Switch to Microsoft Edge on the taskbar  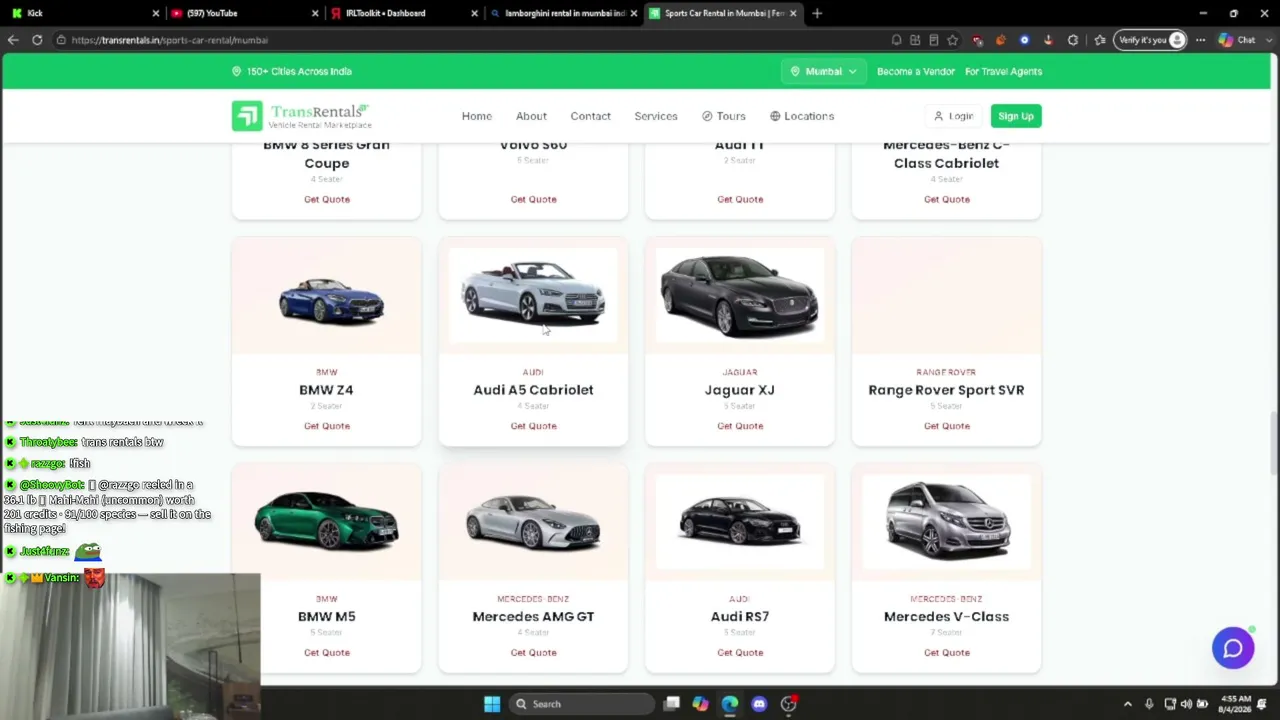click(730, 704)
